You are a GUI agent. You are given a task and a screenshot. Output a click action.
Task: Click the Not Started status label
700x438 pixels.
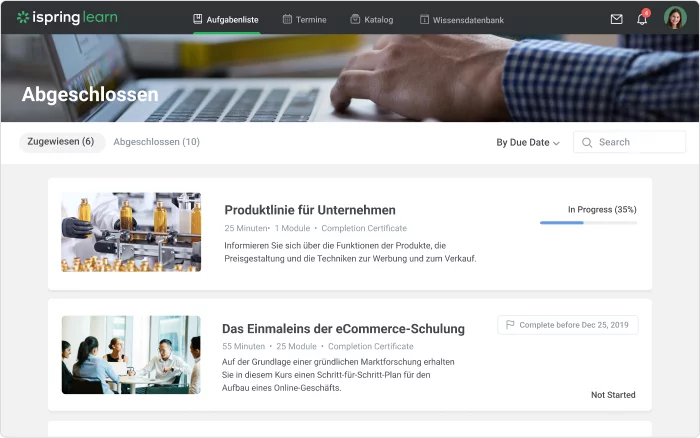pos(613,395)
